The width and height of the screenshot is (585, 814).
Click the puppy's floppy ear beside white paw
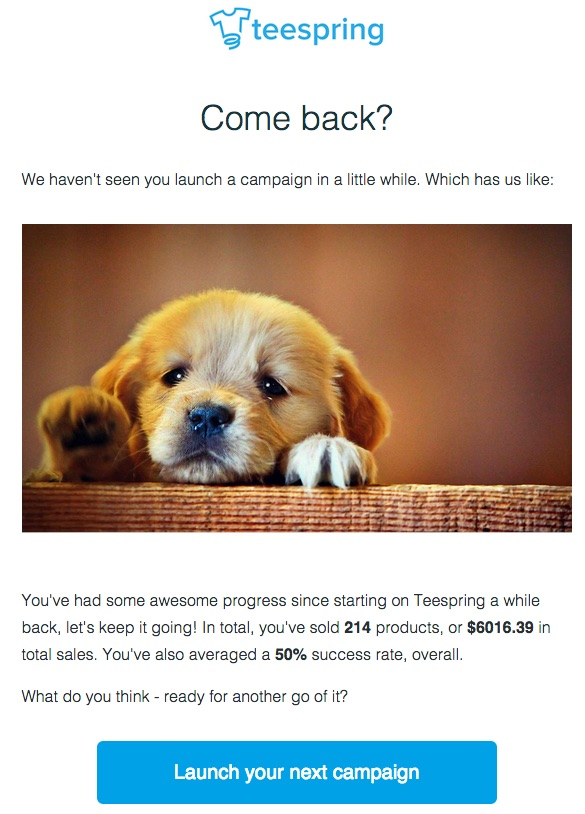(362, 400)
